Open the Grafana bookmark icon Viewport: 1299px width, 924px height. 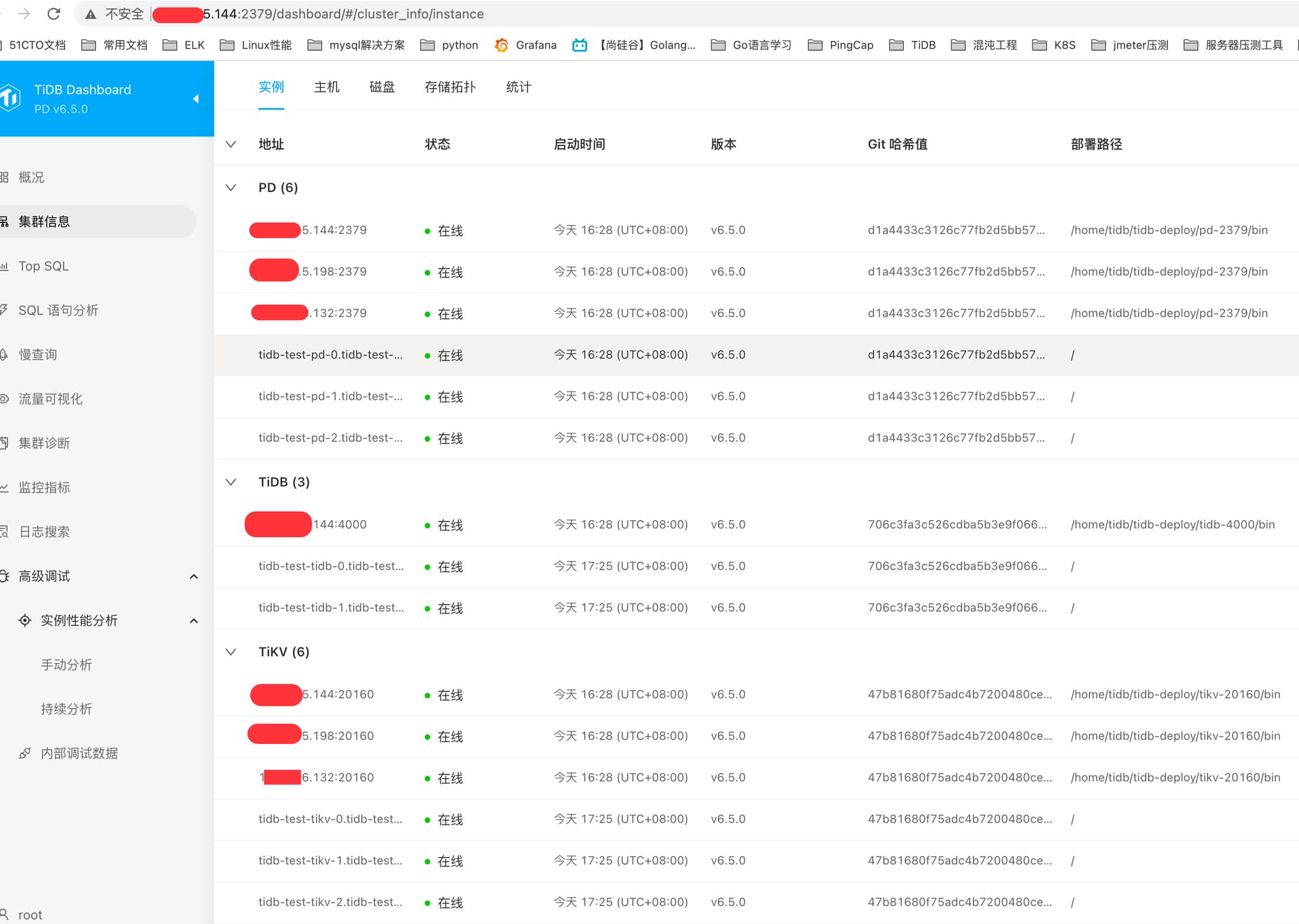(501, 45)
